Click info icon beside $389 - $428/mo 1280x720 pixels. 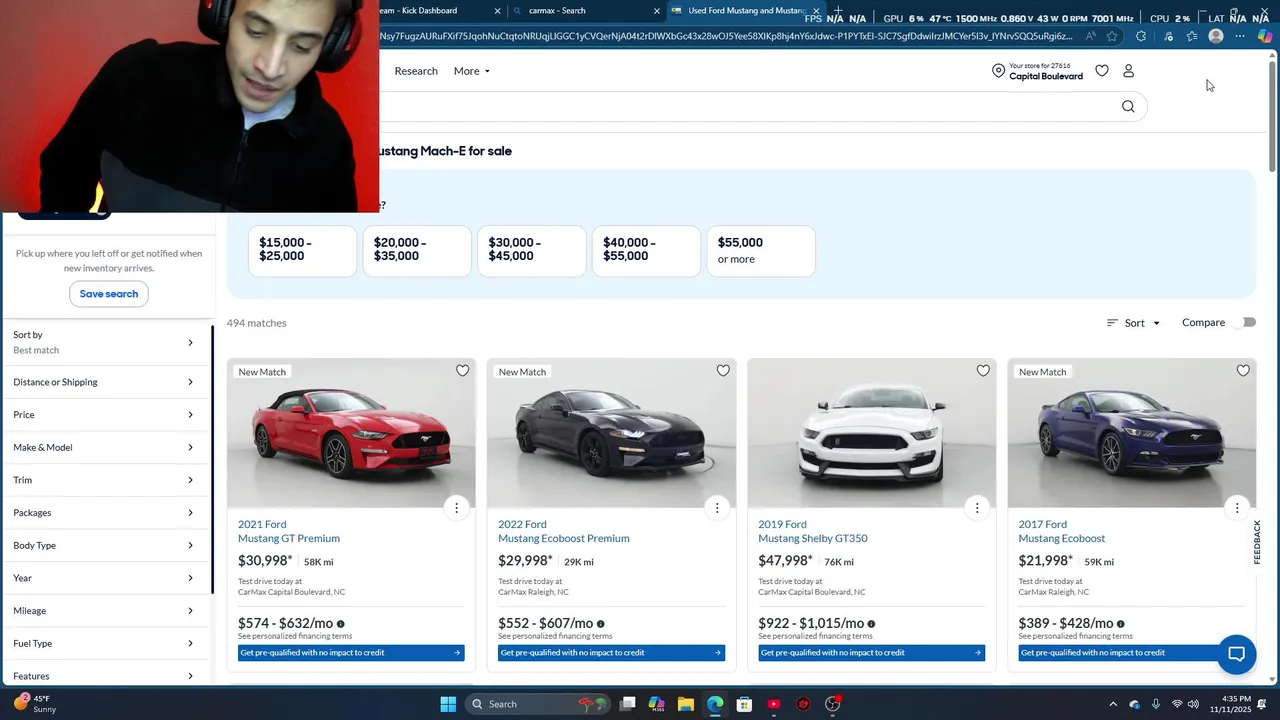click(1120, 624)
